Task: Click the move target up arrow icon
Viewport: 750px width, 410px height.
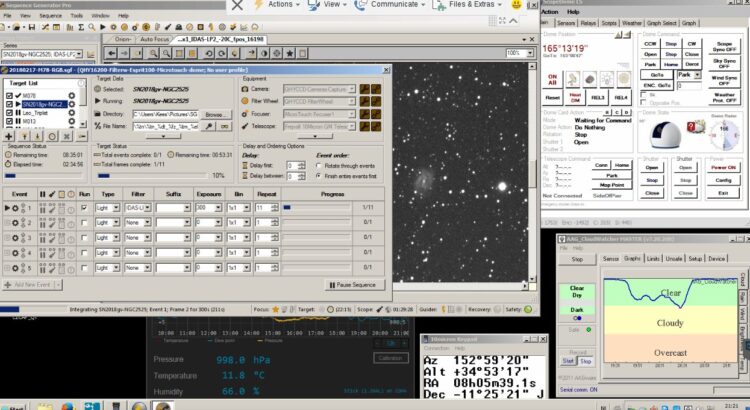Action: click(23, 137)
